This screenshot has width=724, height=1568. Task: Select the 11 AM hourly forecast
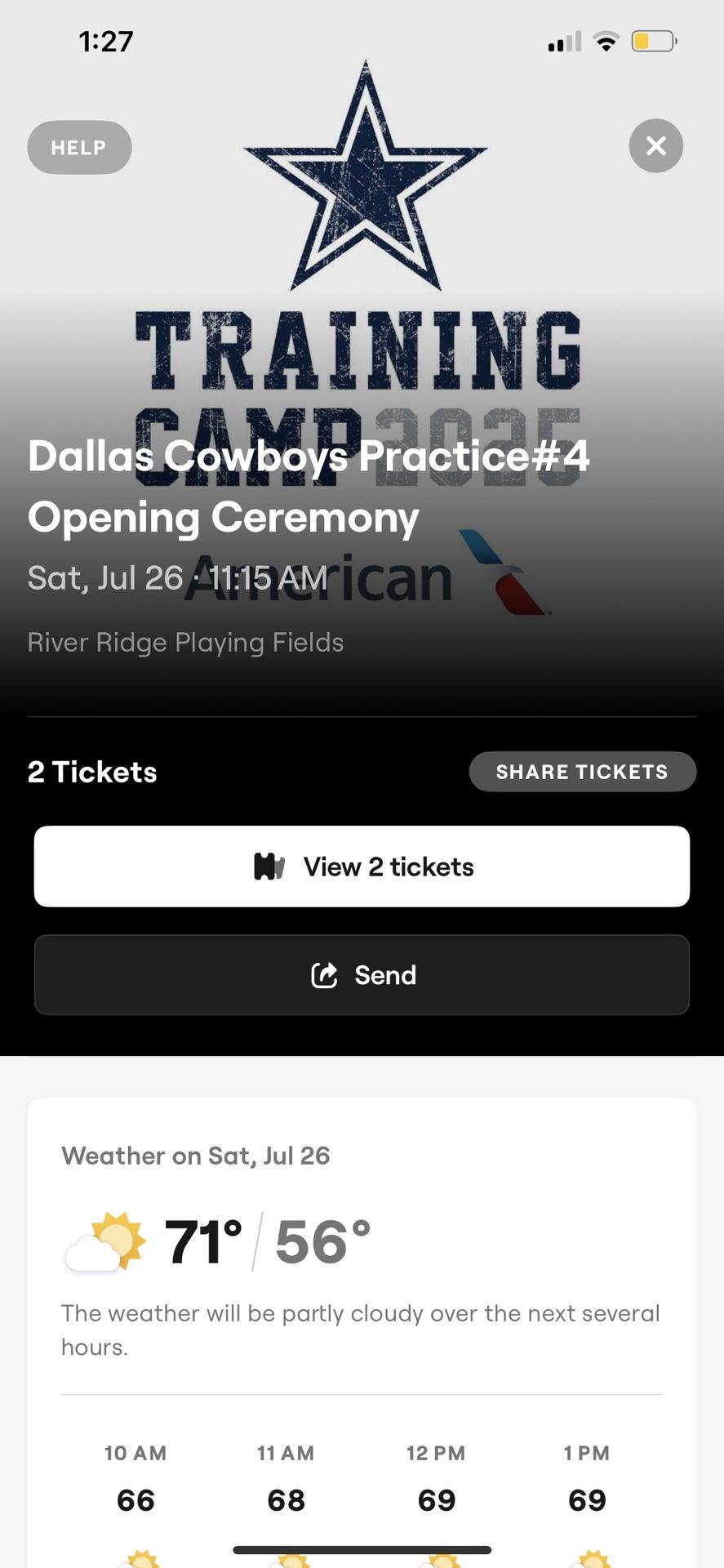(x=286, y=1478)
